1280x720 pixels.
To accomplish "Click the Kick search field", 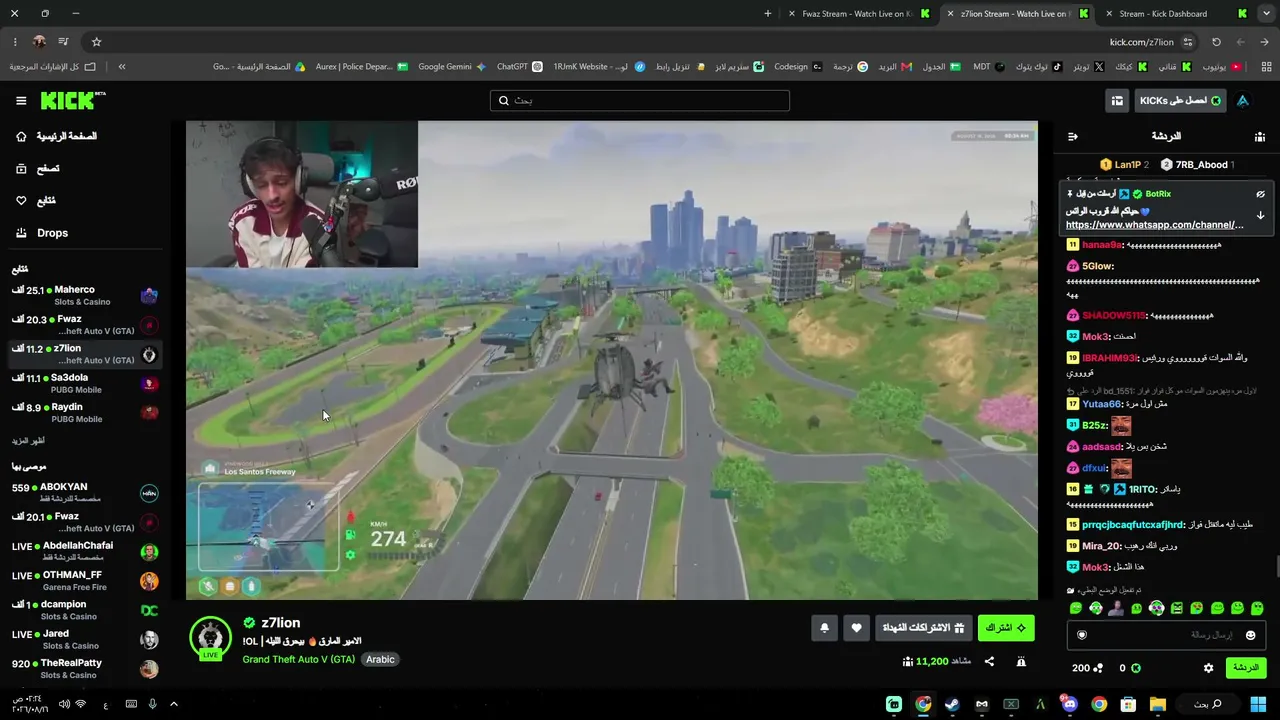I will pos(640,100).
